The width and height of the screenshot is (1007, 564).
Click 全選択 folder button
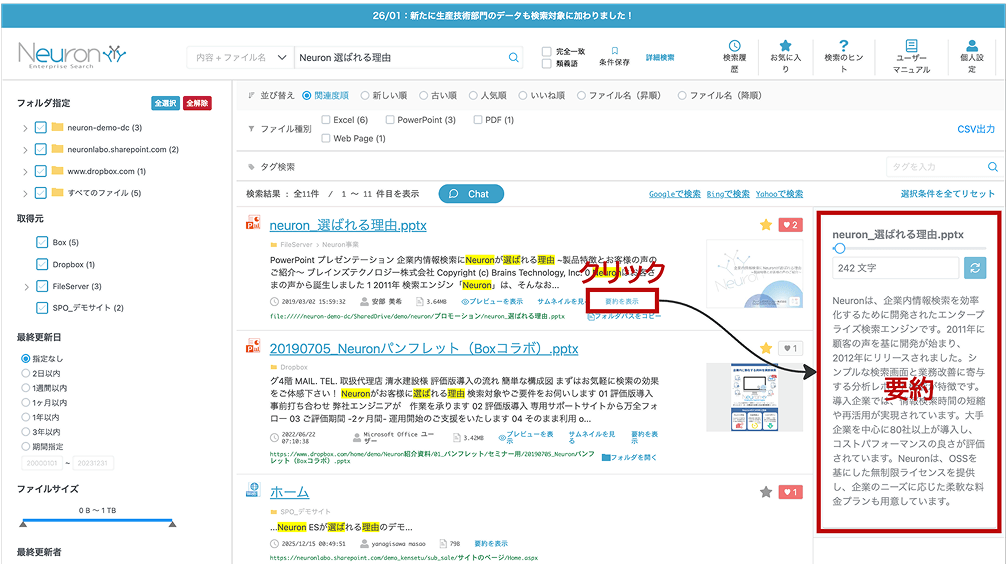tap(166, 103)
